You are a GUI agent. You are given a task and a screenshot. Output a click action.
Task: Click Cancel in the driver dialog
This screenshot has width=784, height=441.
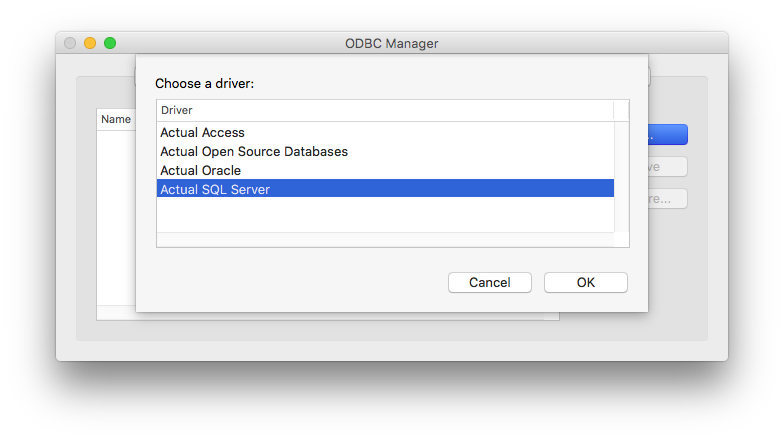[490, 282]
